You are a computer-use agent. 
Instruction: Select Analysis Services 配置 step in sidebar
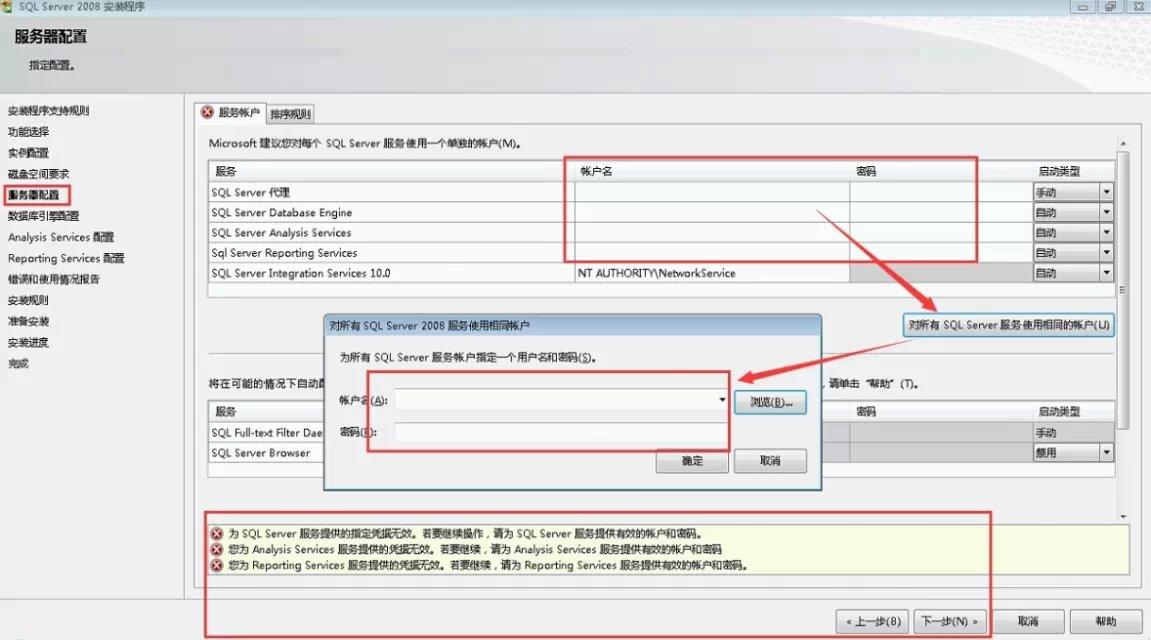click(61, 237)
